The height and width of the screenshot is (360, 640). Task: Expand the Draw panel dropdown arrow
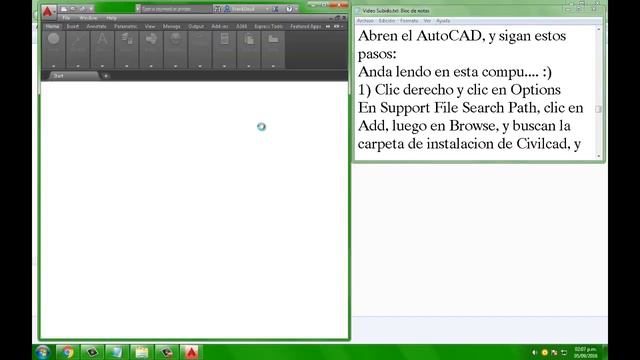(x=53, y=66)
